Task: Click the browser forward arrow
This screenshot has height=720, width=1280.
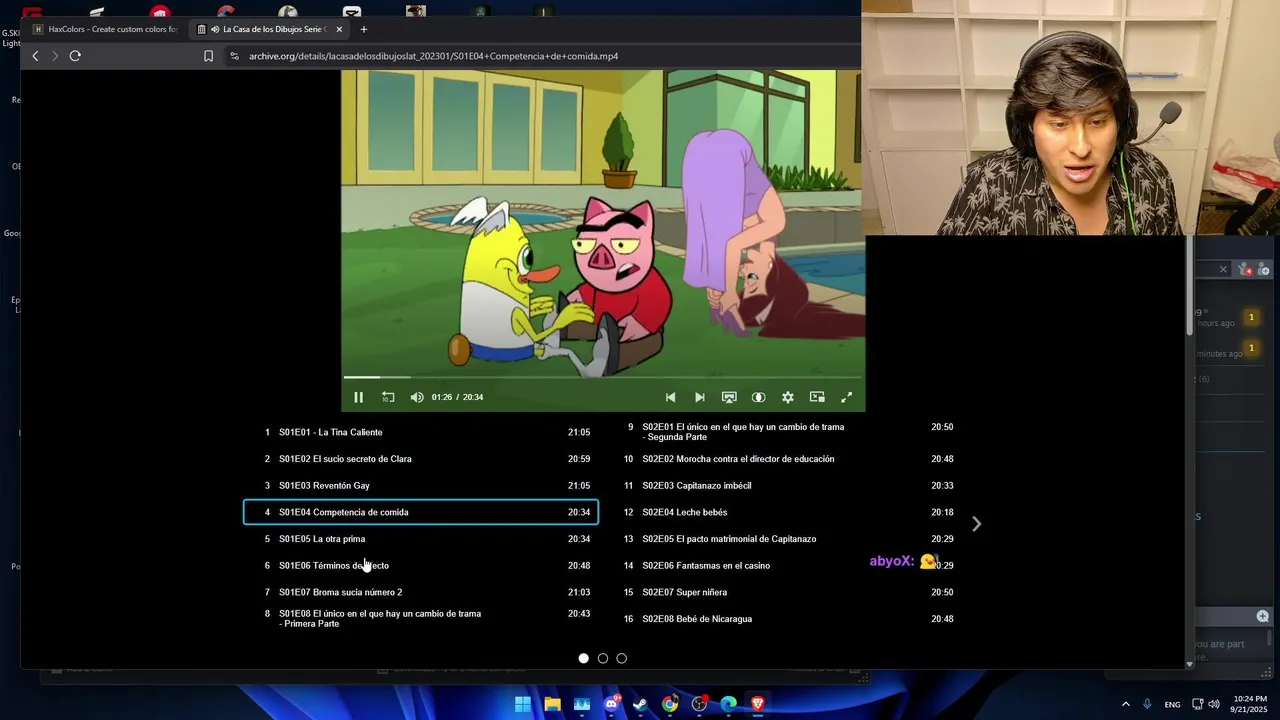Action: (55, 56)
